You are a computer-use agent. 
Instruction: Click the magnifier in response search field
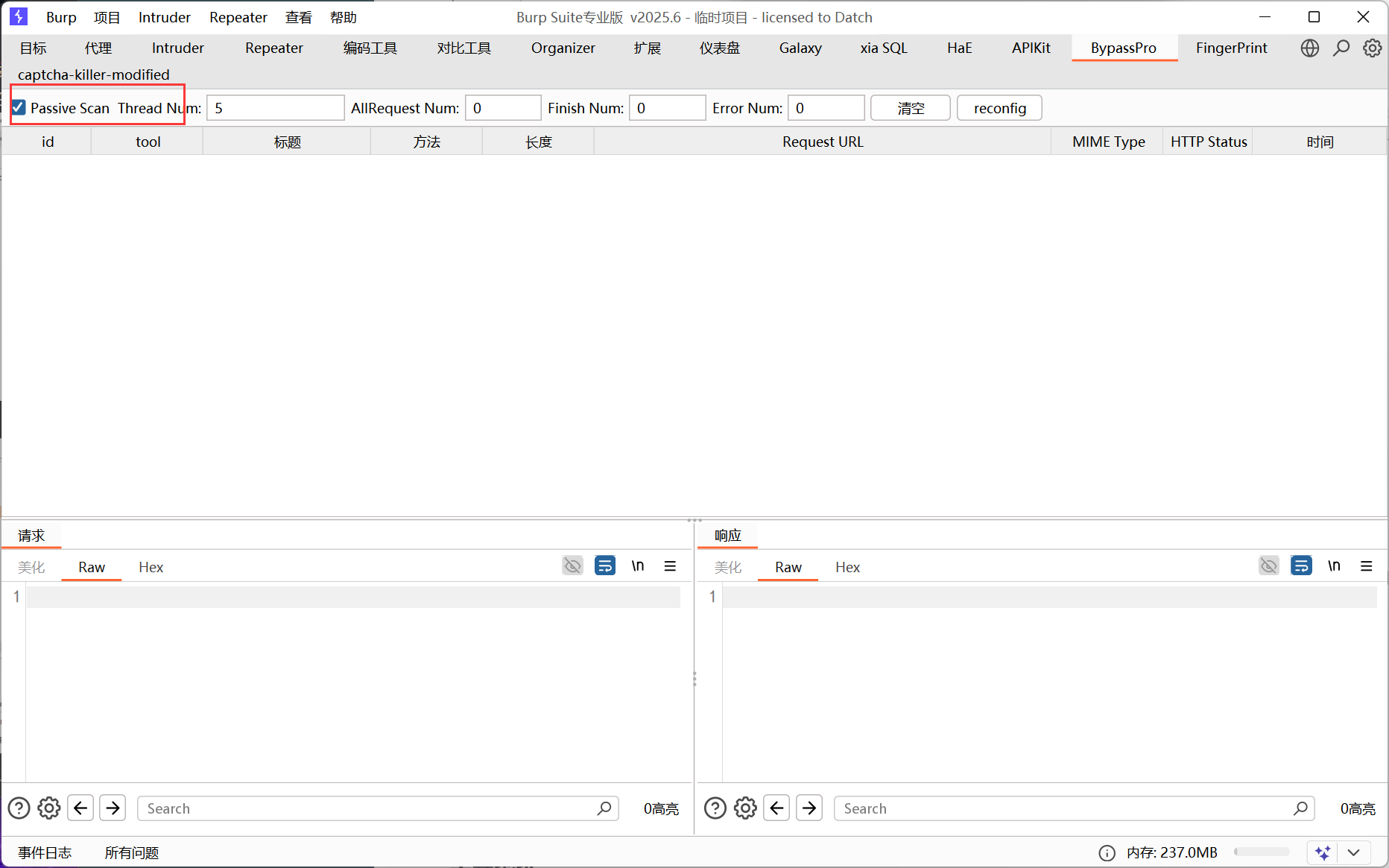tap(1301, 808)
